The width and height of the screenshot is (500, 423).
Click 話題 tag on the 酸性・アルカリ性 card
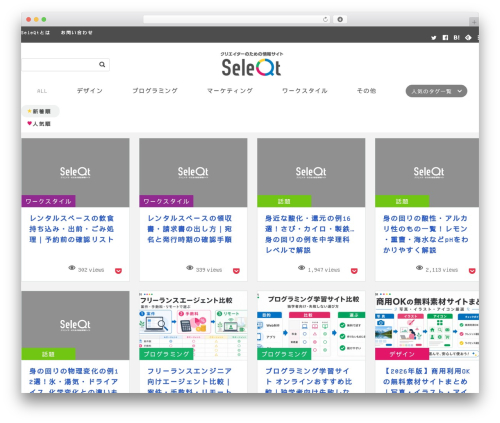coord(402,201)
